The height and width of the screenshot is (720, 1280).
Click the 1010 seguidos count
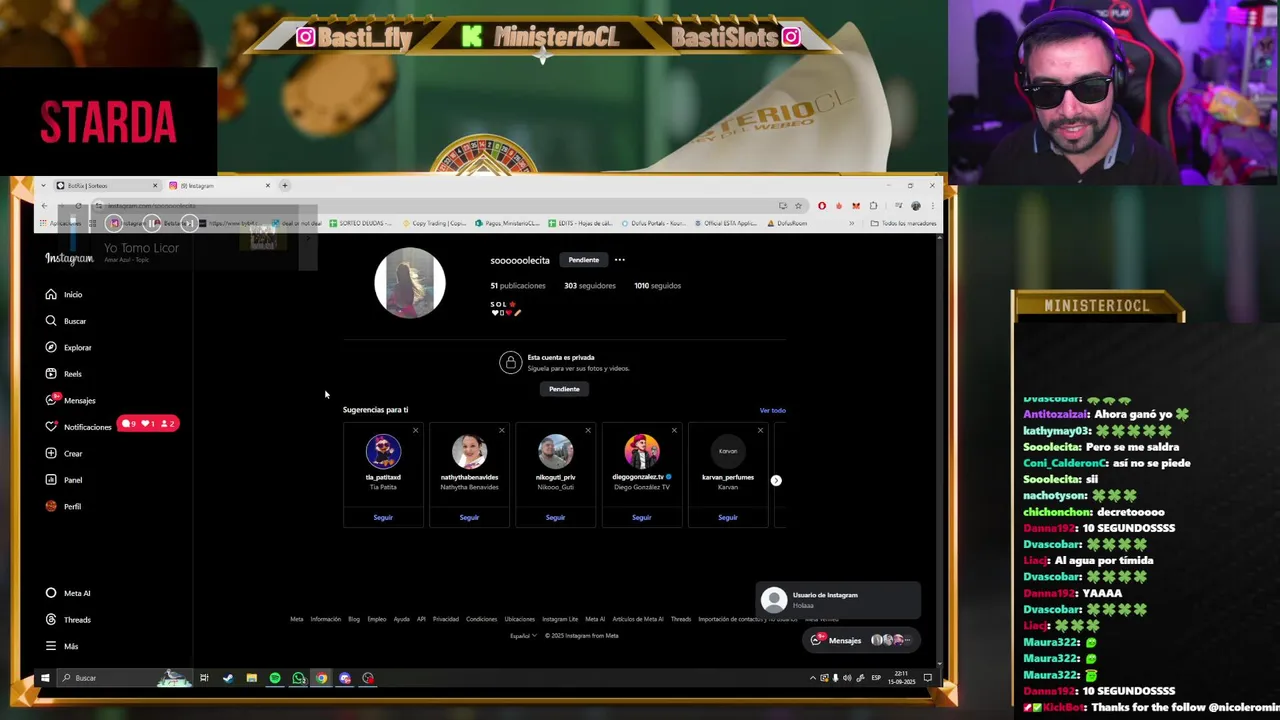point(657,286)
